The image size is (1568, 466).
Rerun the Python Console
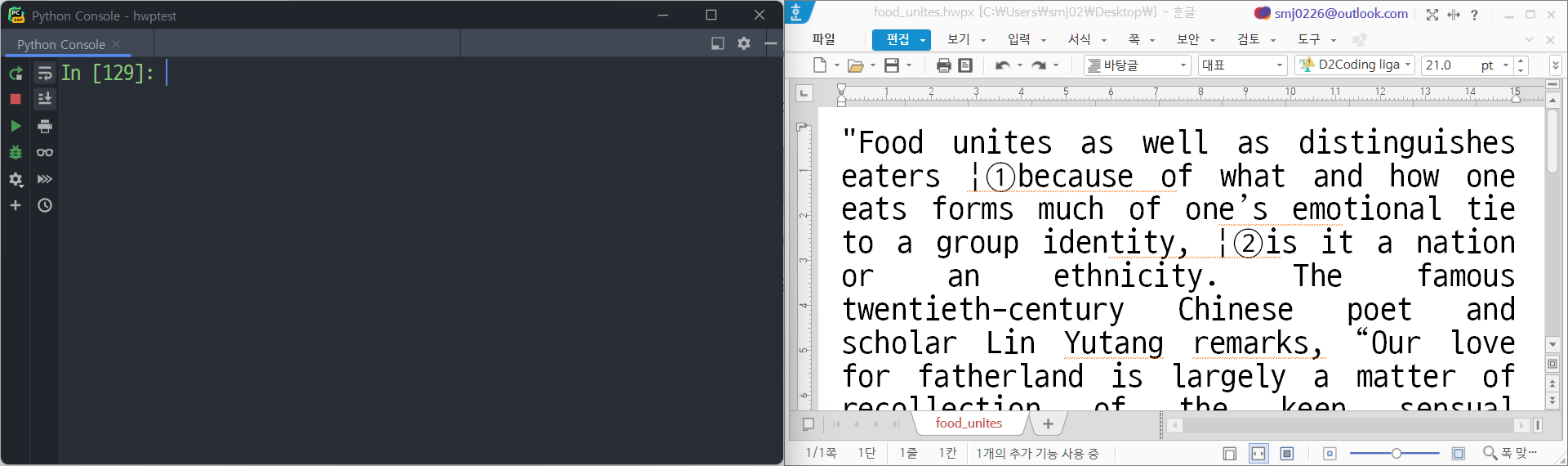tap(16, 74)
